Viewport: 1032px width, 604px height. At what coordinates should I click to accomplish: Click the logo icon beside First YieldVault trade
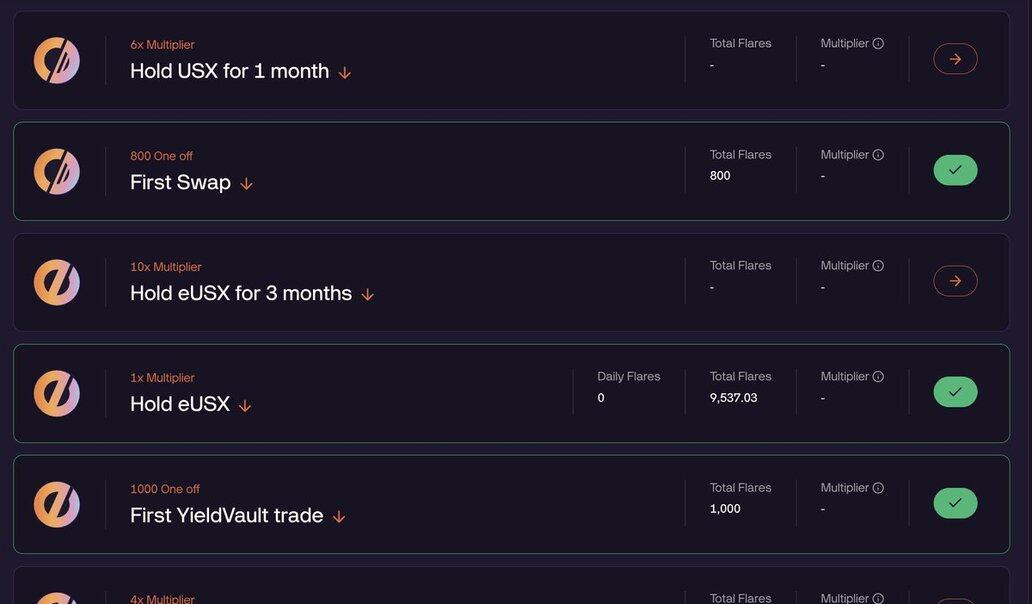coord(57,504)
